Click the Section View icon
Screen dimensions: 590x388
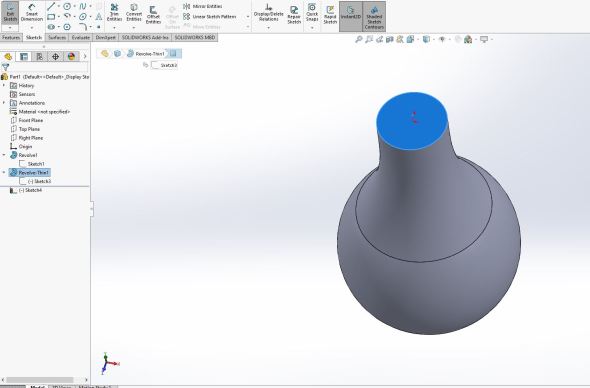click(389, 39)
